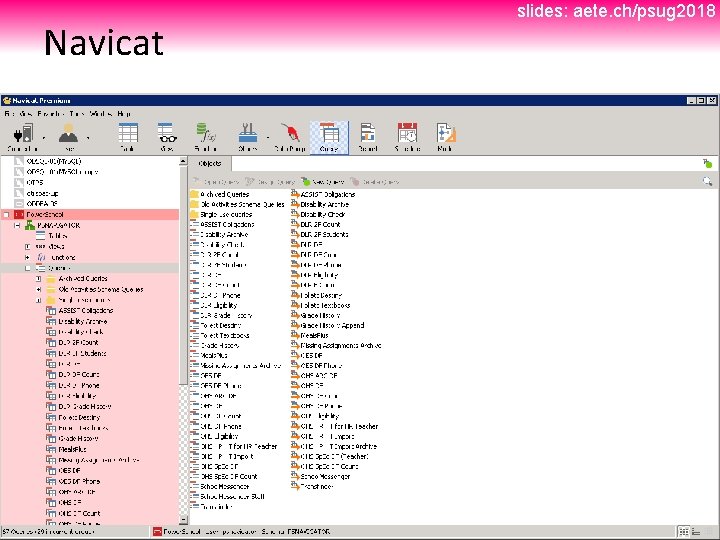Switch to the Table objects view

point(128,137)
